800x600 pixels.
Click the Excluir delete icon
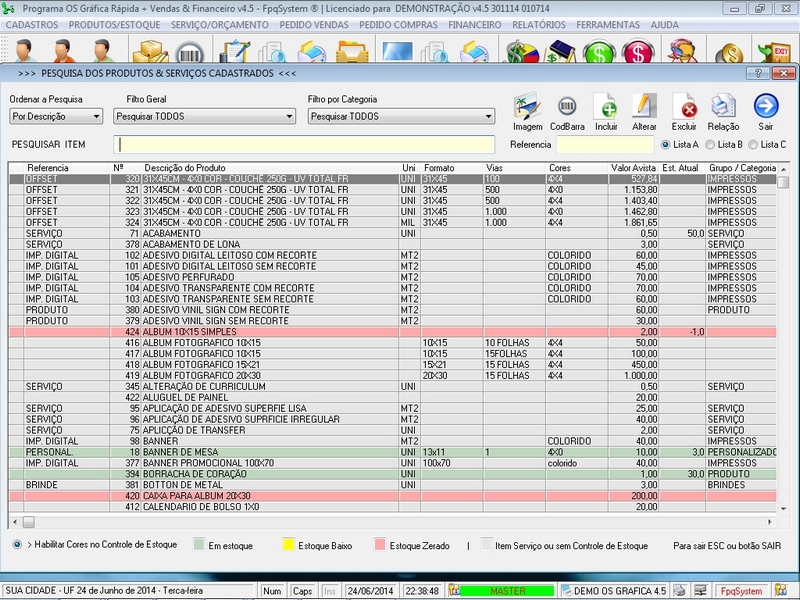[x=684, y=107]
